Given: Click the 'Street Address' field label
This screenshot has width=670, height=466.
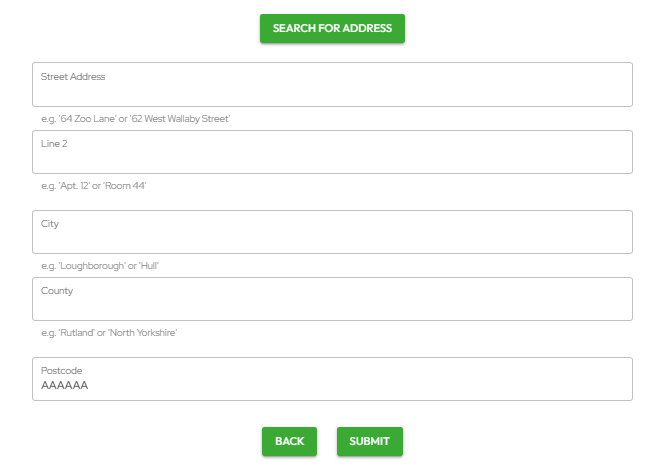Looking at the screenshot, I should point(73,77).
